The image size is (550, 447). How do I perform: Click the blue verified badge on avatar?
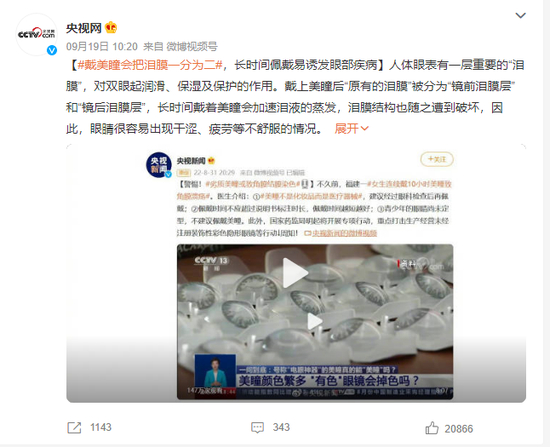52,51
